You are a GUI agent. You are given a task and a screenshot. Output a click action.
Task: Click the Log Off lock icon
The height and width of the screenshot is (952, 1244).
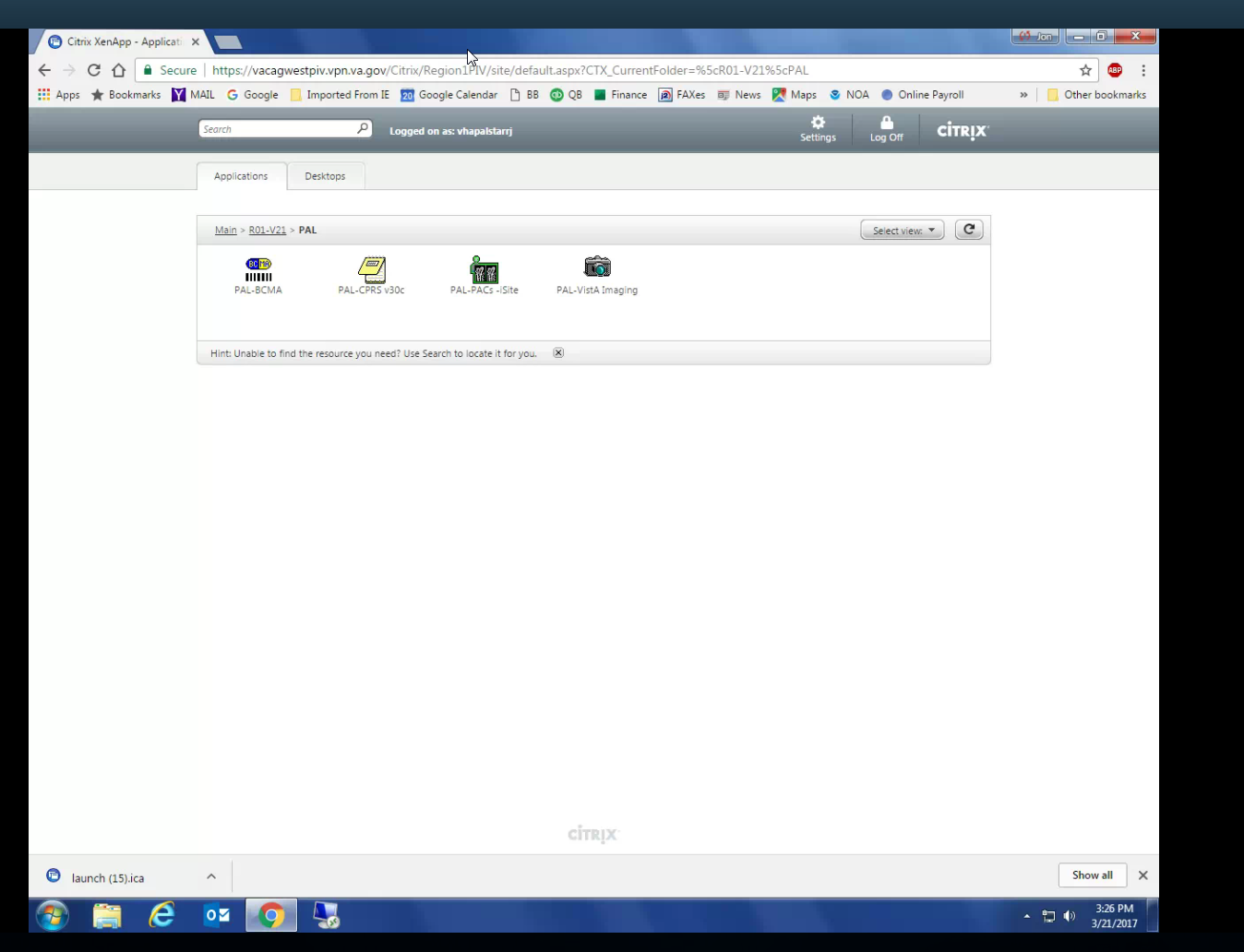[x=886, y=129]
